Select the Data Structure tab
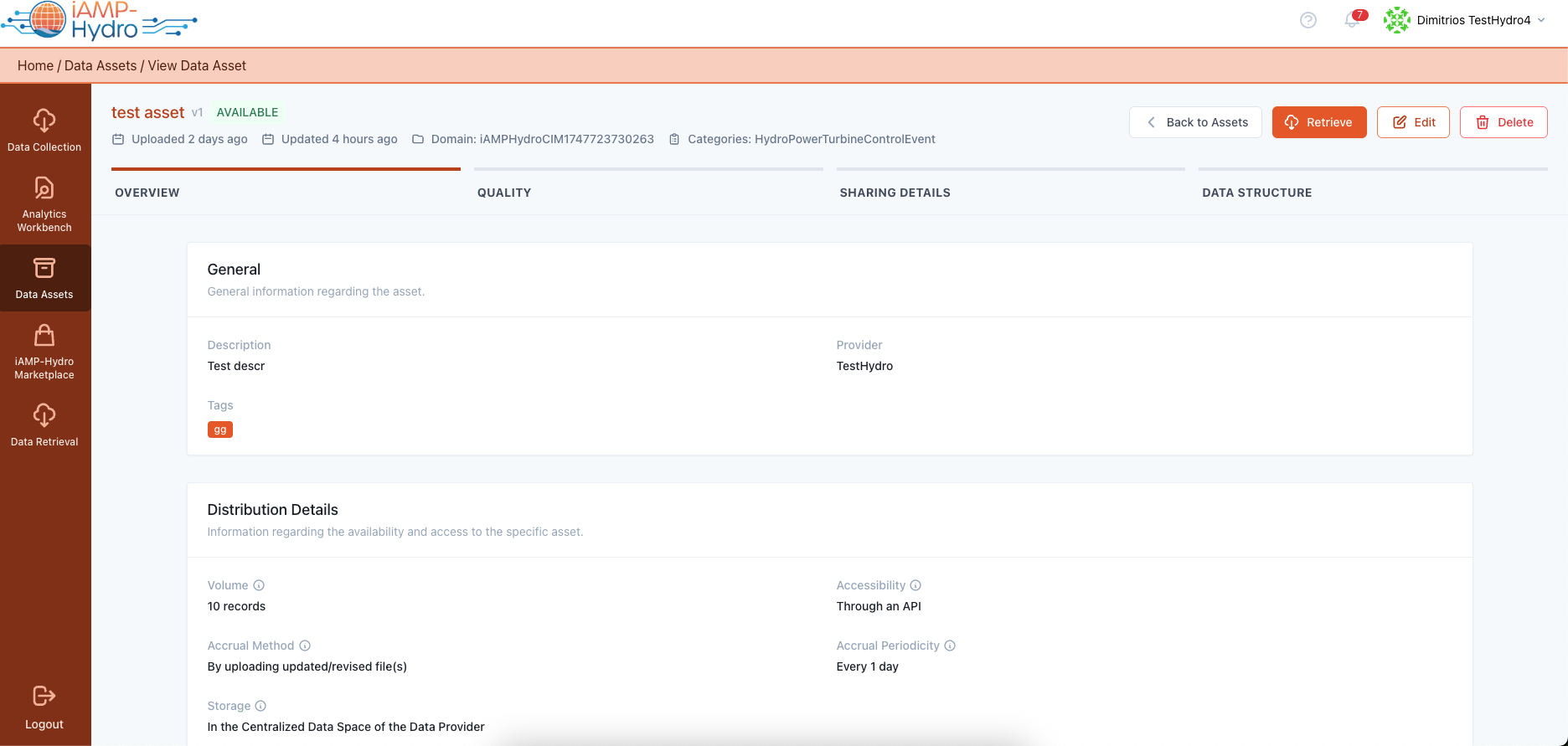 click(1256, 193)
